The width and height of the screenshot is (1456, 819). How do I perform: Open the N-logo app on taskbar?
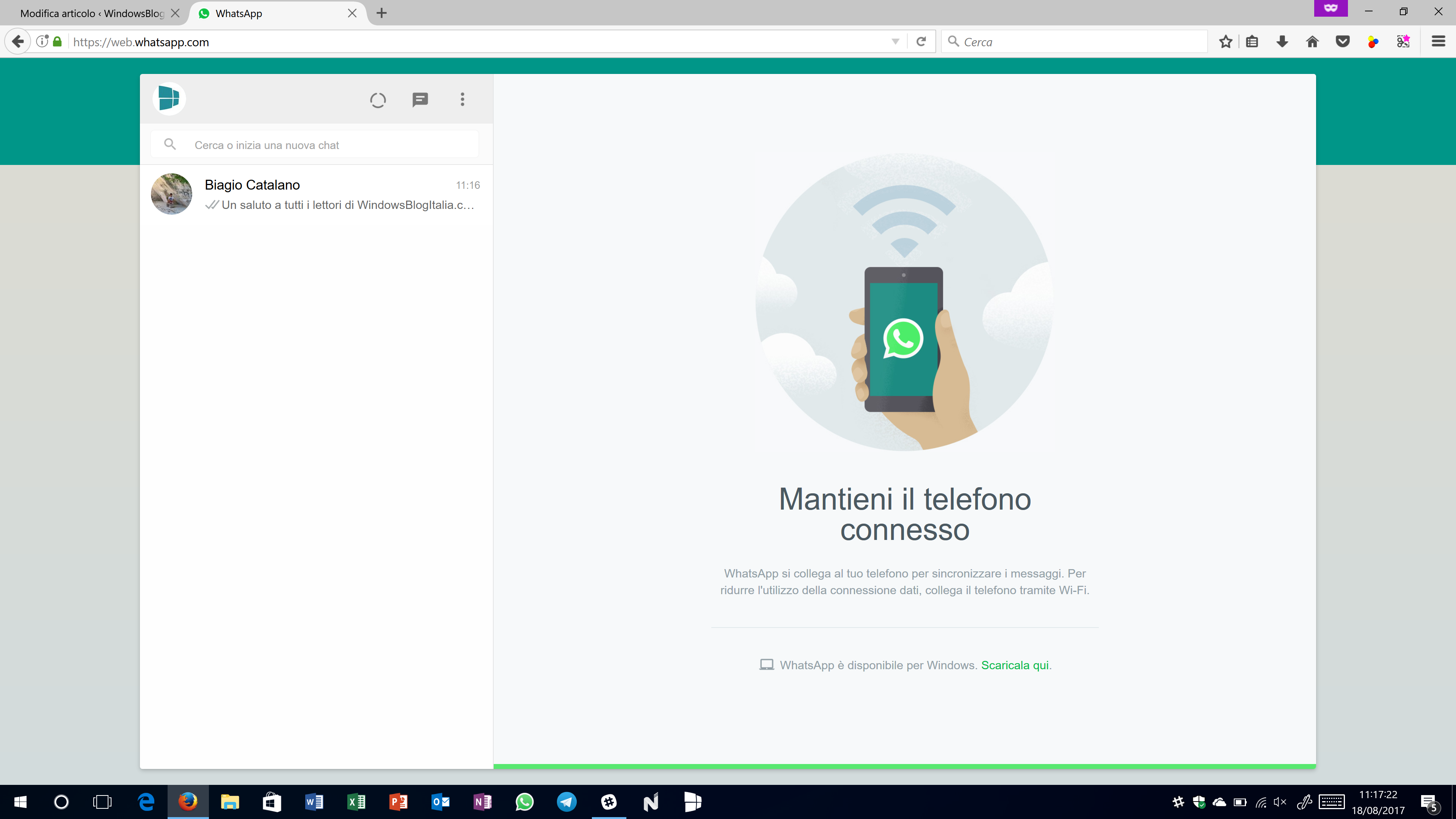click(x=651, y=802)
